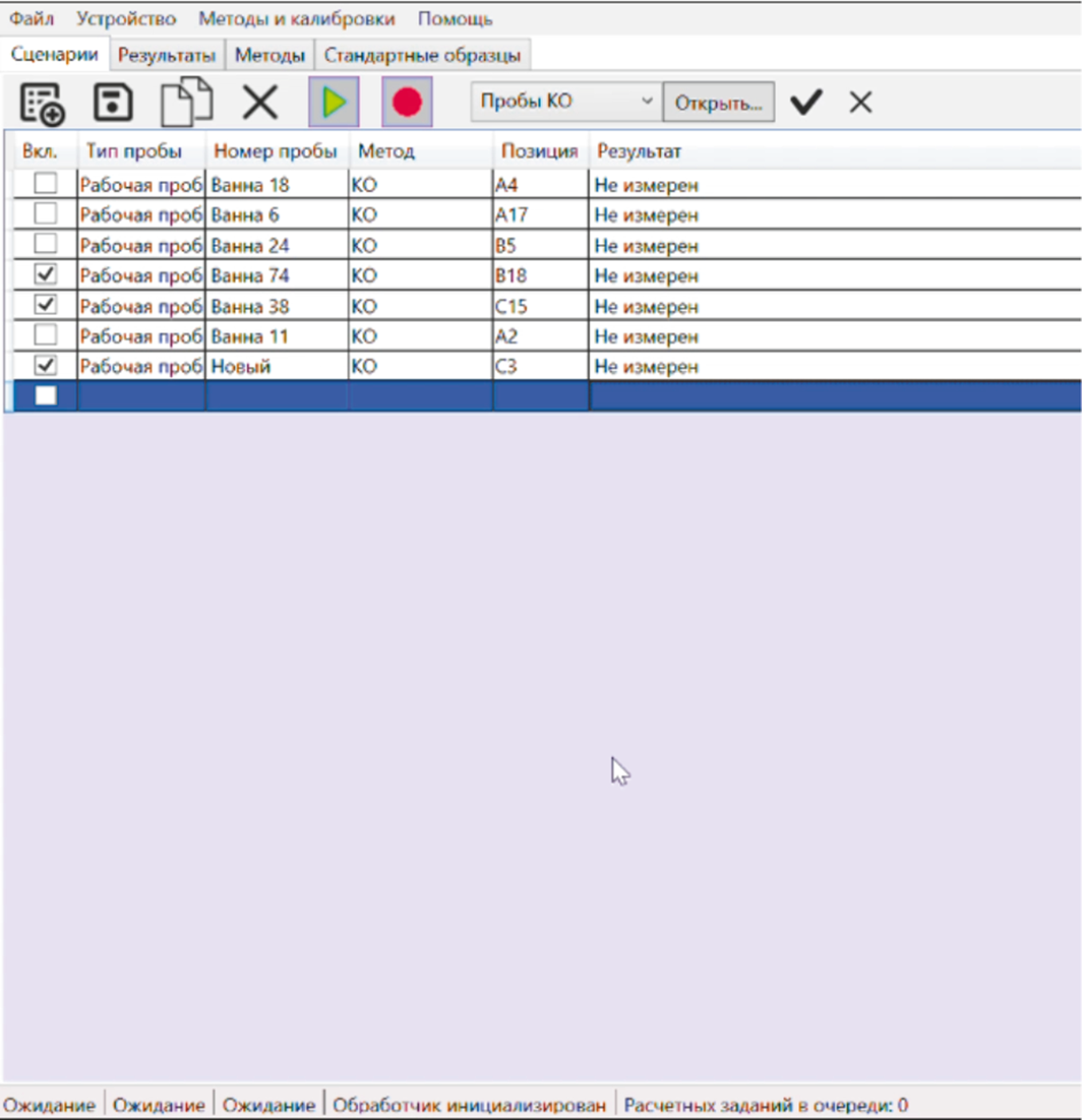Screen dimensions: 1082x1120
Task: Click the black checkmark select-all icon
Action: tap(806, 102)
